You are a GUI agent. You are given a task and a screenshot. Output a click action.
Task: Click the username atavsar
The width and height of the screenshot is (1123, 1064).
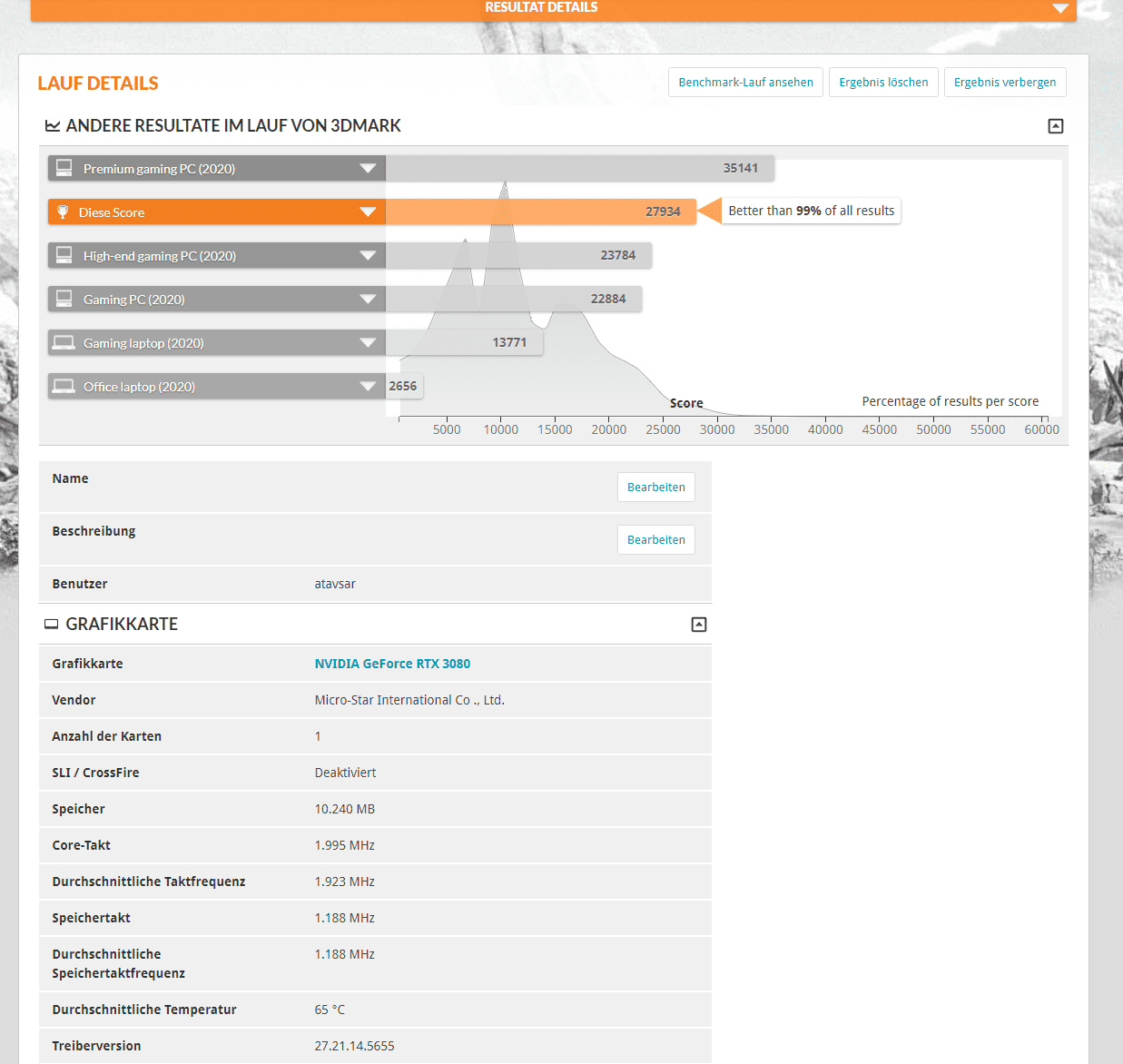[x=335, y=584]
